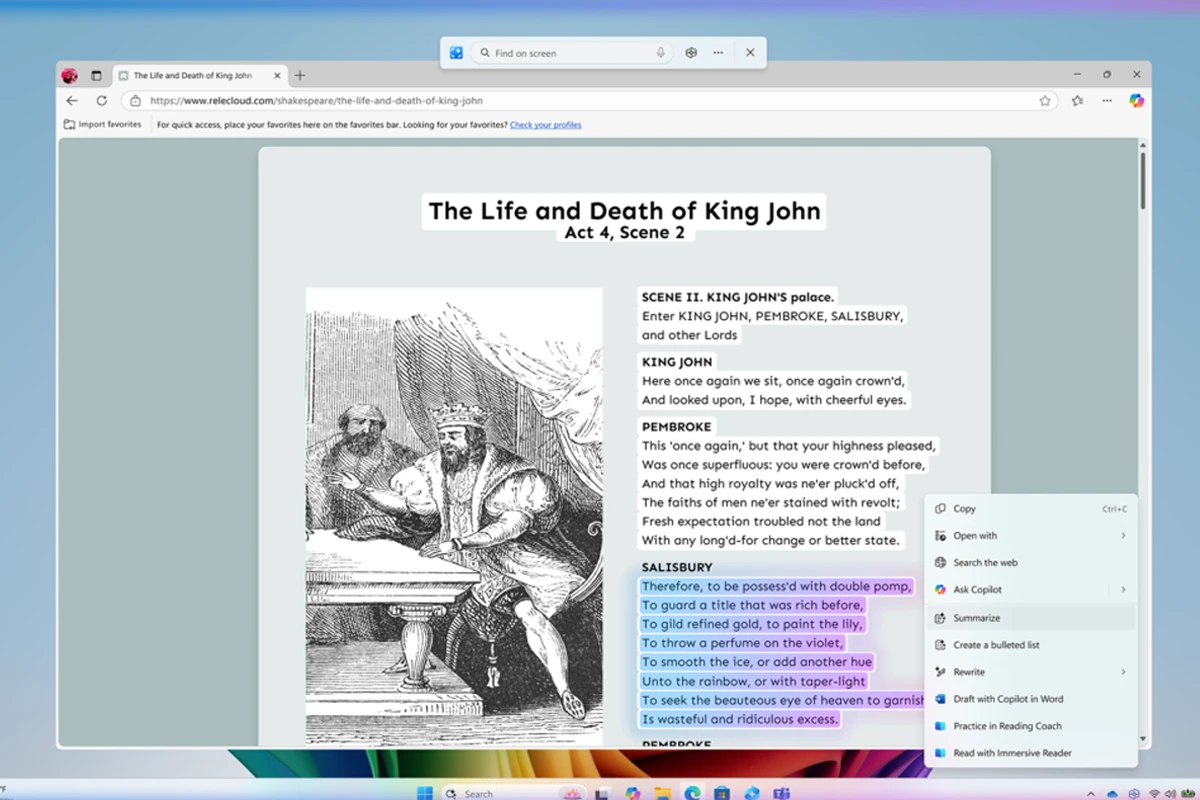Open Microsoft Store from the taskbar
The image size is (1200, 800).
(x=722, y=793)
